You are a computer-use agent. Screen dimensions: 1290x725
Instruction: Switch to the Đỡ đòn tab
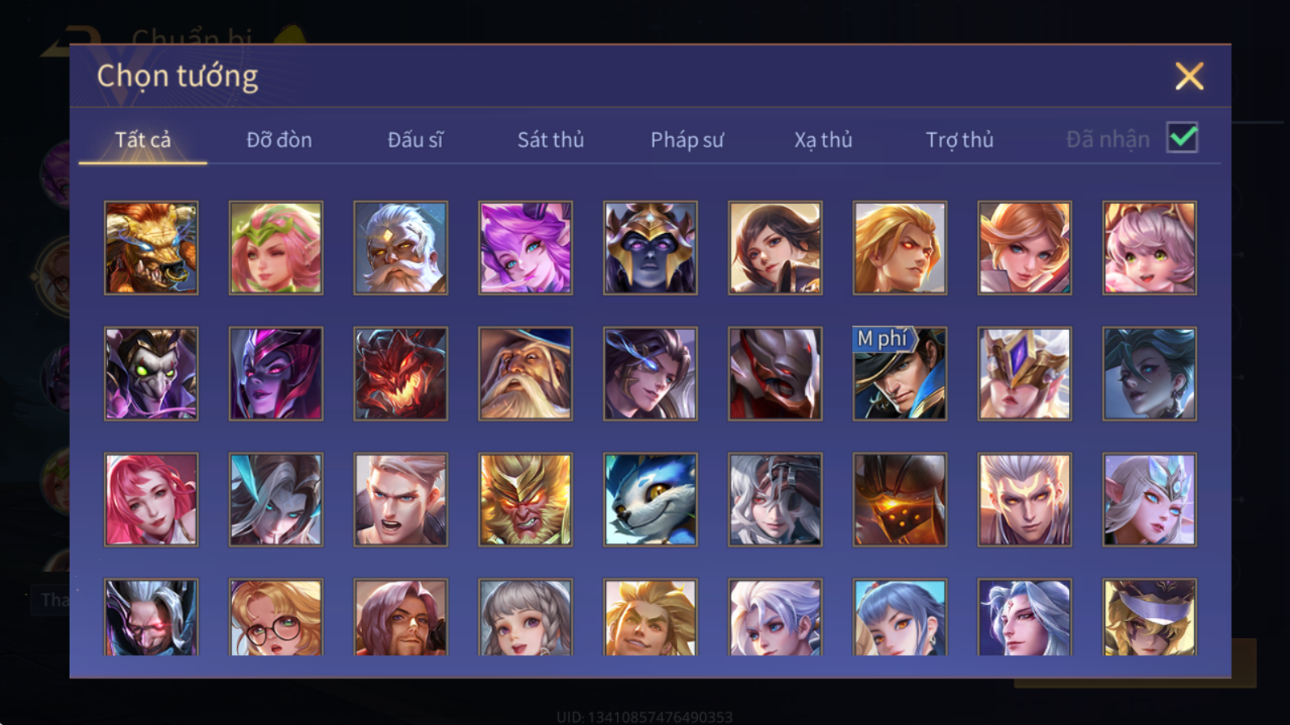tap(279, 140)
